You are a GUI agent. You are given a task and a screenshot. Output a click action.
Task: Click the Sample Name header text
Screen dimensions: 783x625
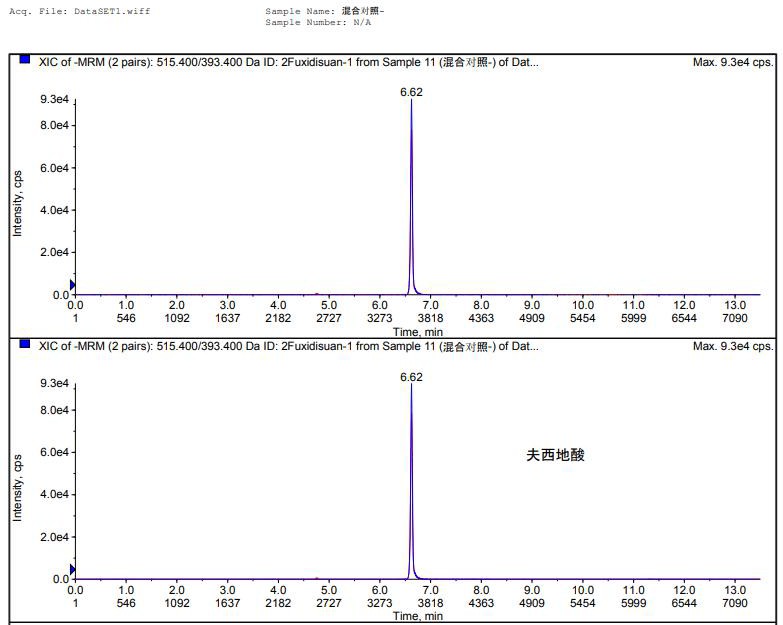point(324,11)
